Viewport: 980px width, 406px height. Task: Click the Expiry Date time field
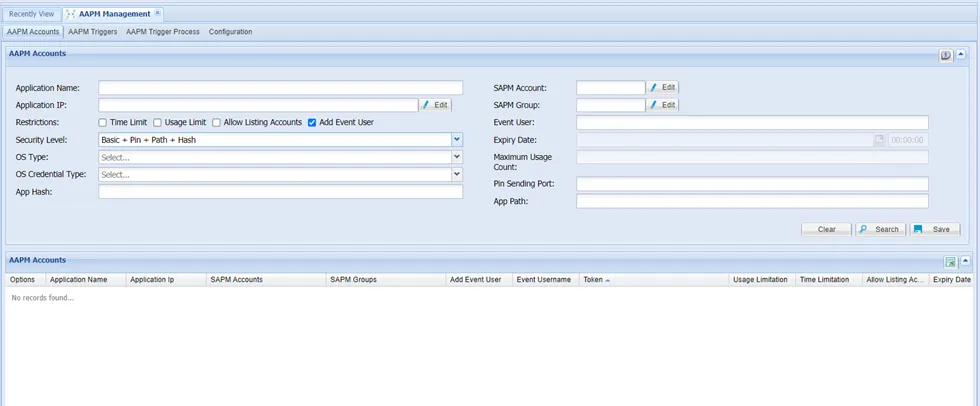click(x=909, y=140)
